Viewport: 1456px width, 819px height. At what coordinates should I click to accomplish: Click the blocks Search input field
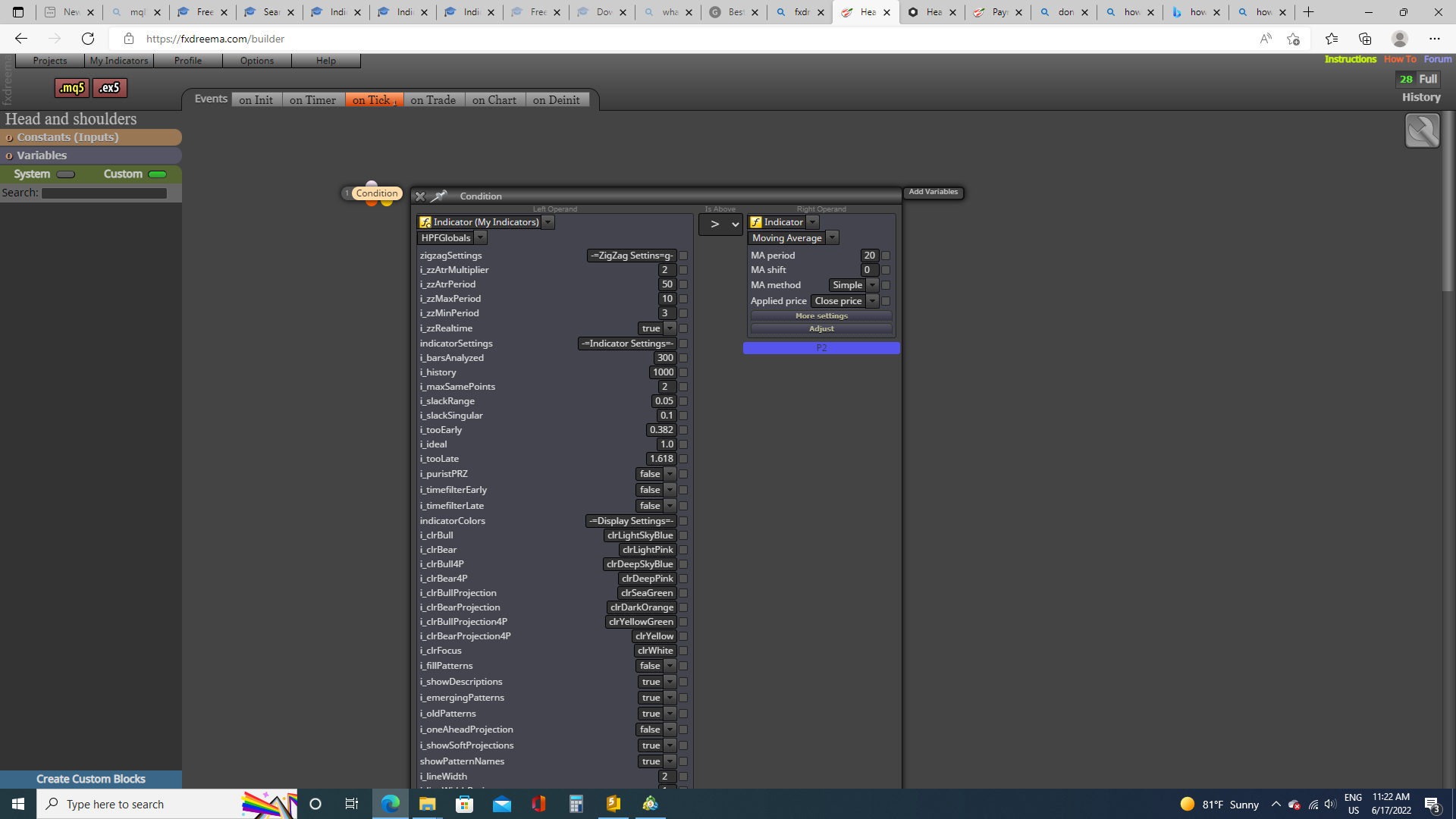pyautogui.click(x=105, y=193)
